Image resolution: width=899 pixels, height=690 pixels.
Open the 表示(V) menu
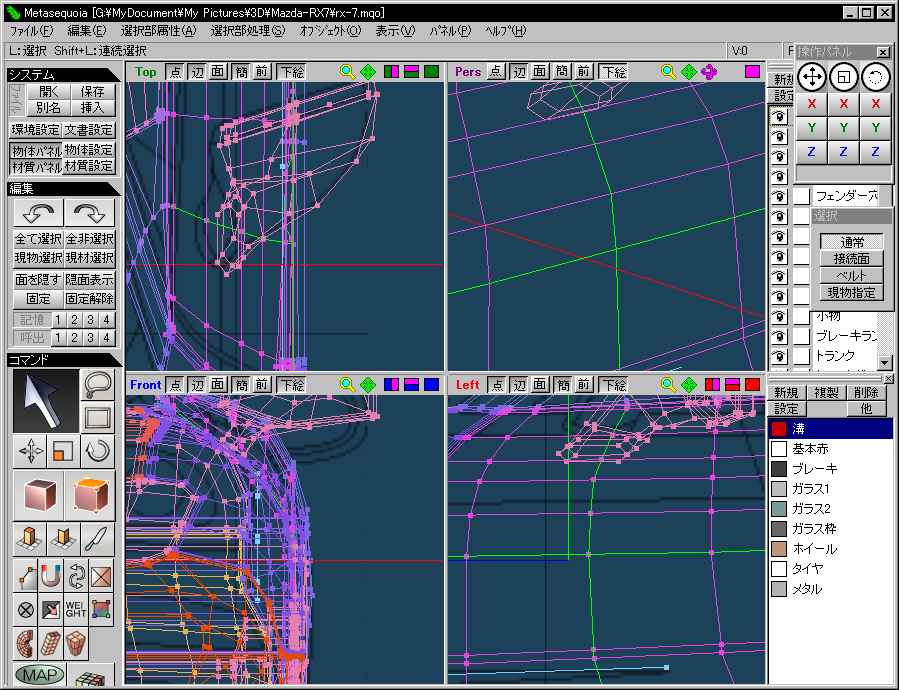395,31
